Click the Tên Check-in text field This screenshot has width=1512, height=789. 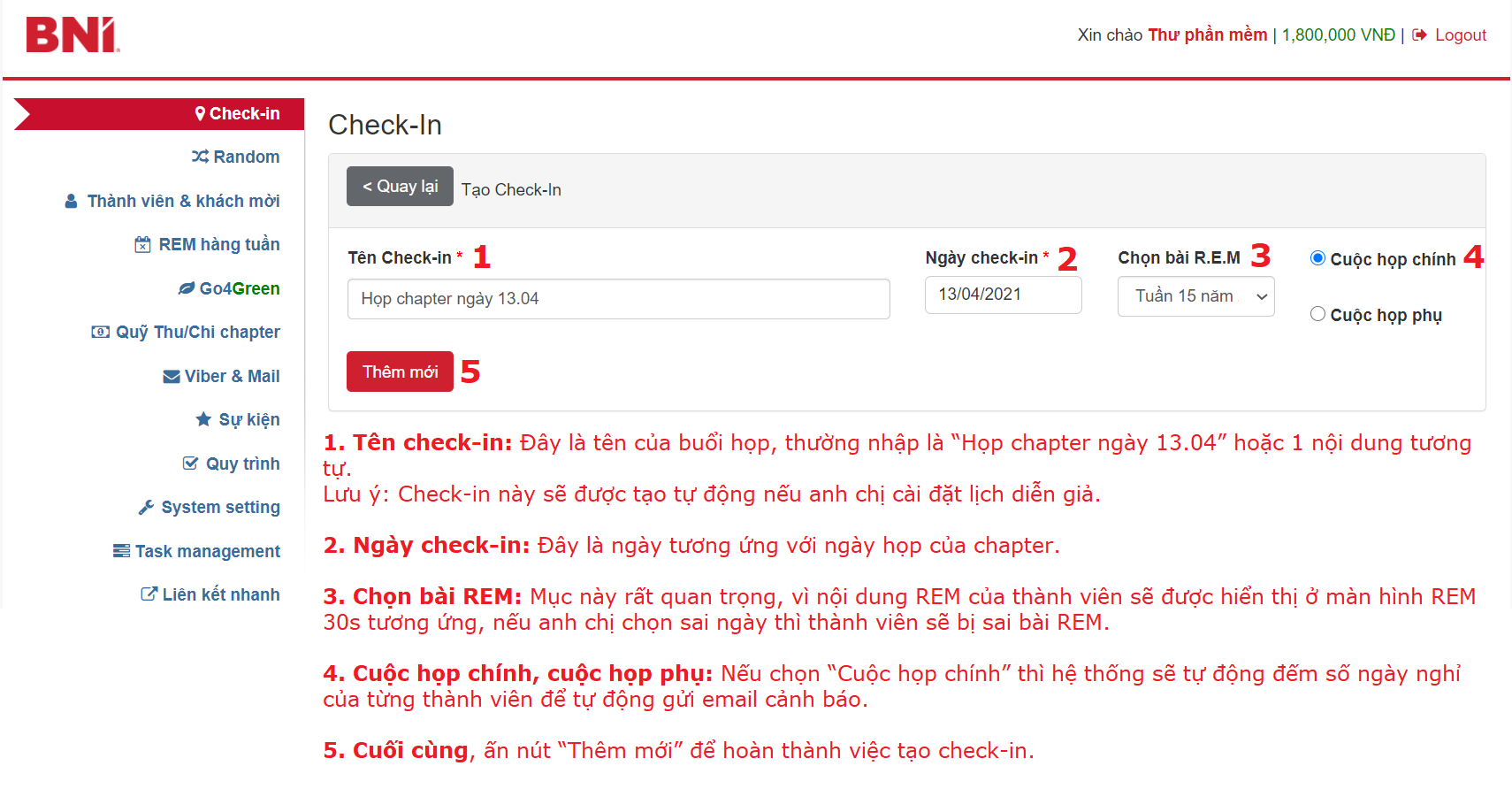point(618,299)
